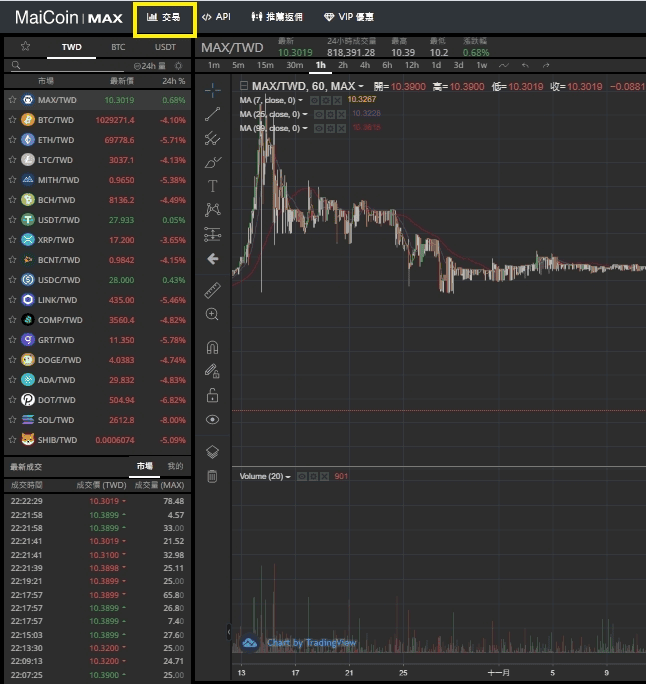Select the crosshair cursor tool

pos(212,90)
